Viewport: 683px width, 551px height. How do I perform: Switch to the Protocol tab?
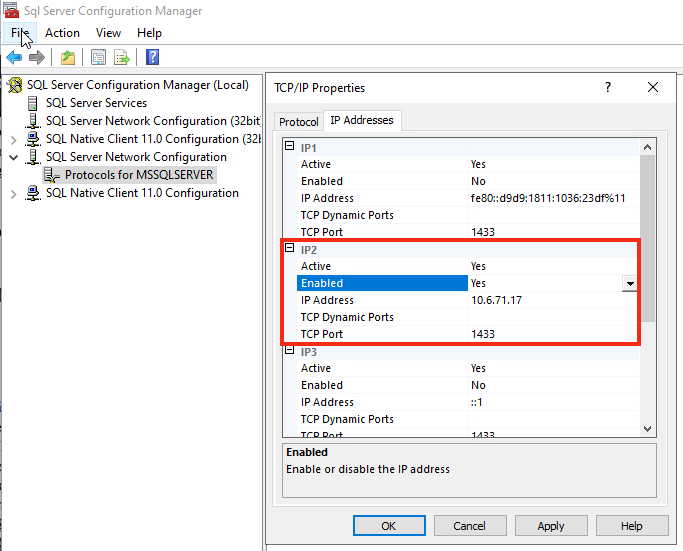pyautogui.click(x=299, y=122)
